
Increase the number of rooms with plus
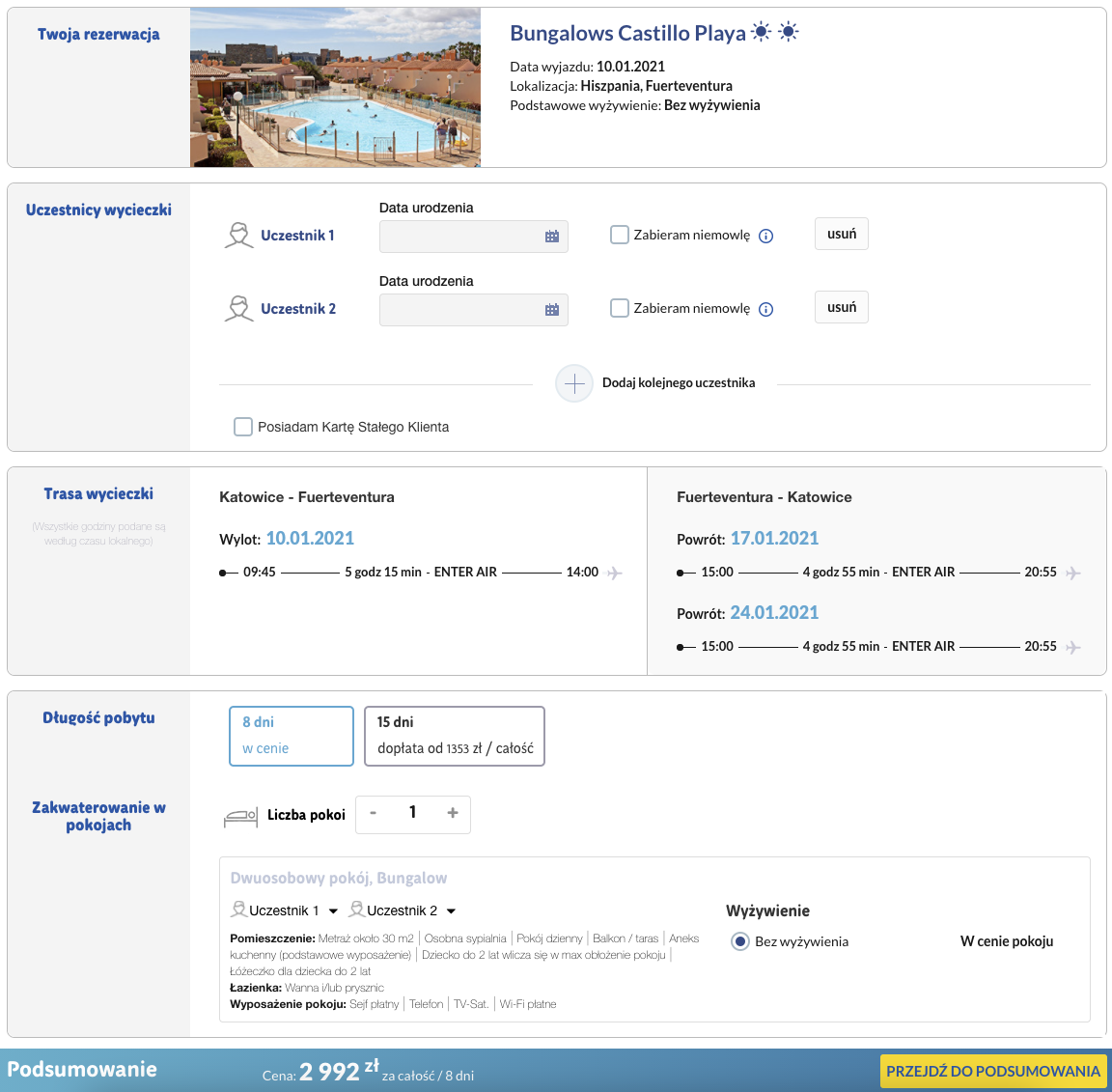[x=453, y=813]
